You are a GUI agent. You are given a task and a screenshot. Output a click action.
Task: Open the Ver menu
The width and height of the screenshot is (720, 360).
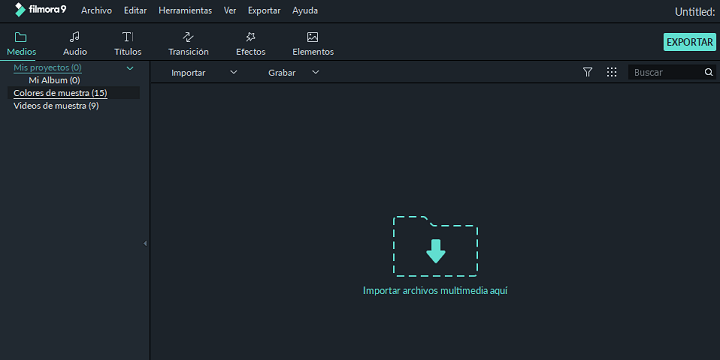coord(230,11)
